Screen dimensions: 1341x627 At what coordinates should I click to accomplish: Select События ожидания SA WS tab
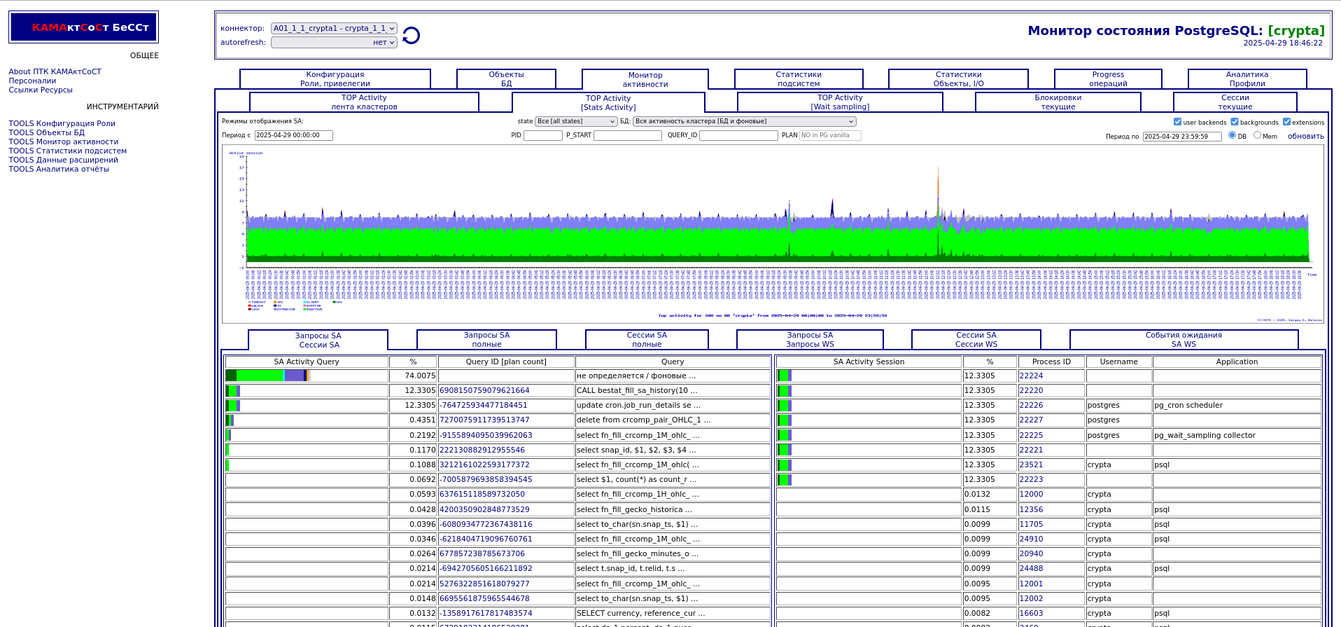pyautogui.click(x=1183, y=340)
